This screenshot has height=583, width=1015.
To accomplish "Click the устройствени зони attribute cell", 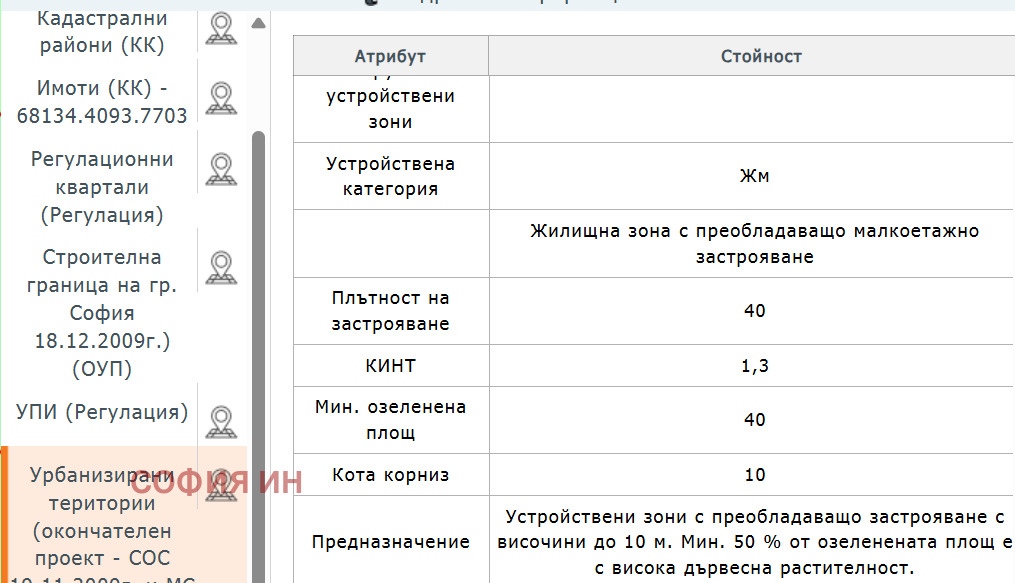I will click(x=390, y=109).
